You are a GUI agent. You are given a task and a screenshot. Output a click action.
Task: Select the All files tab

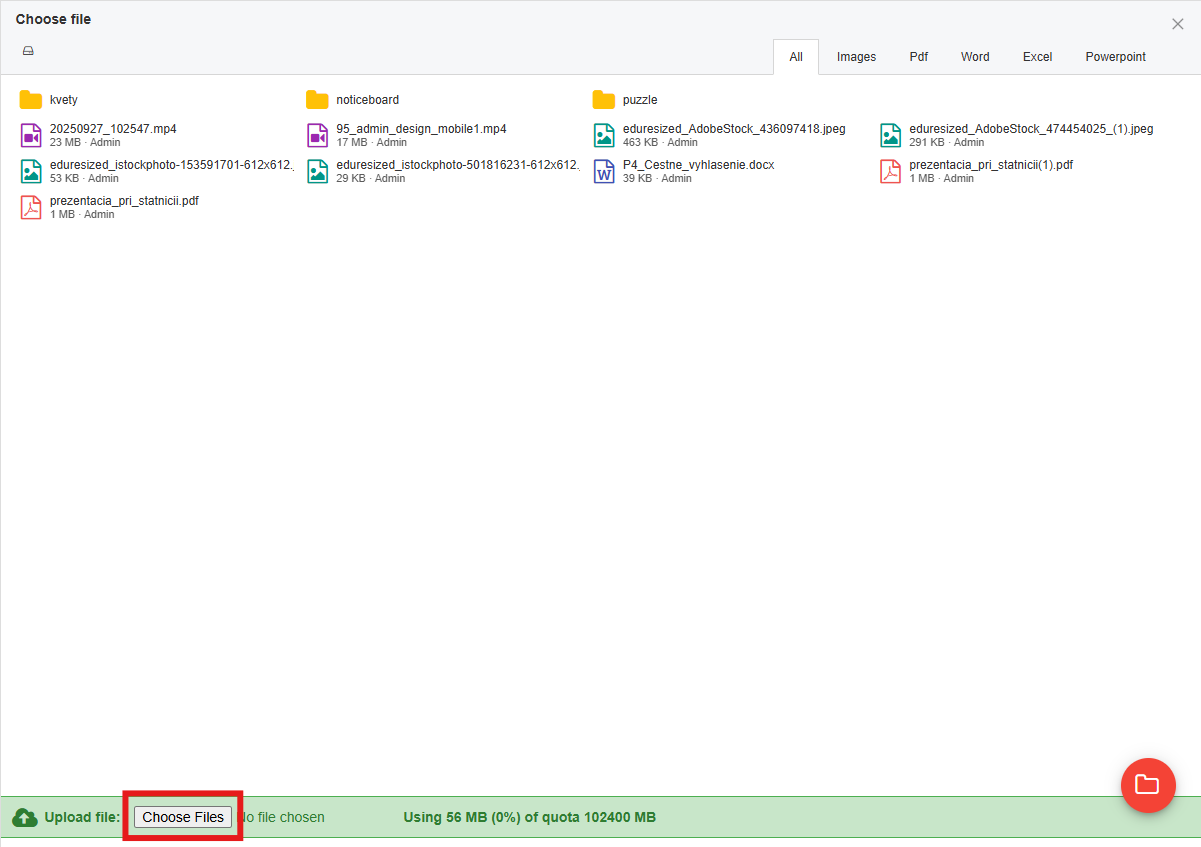coord(796,57)
